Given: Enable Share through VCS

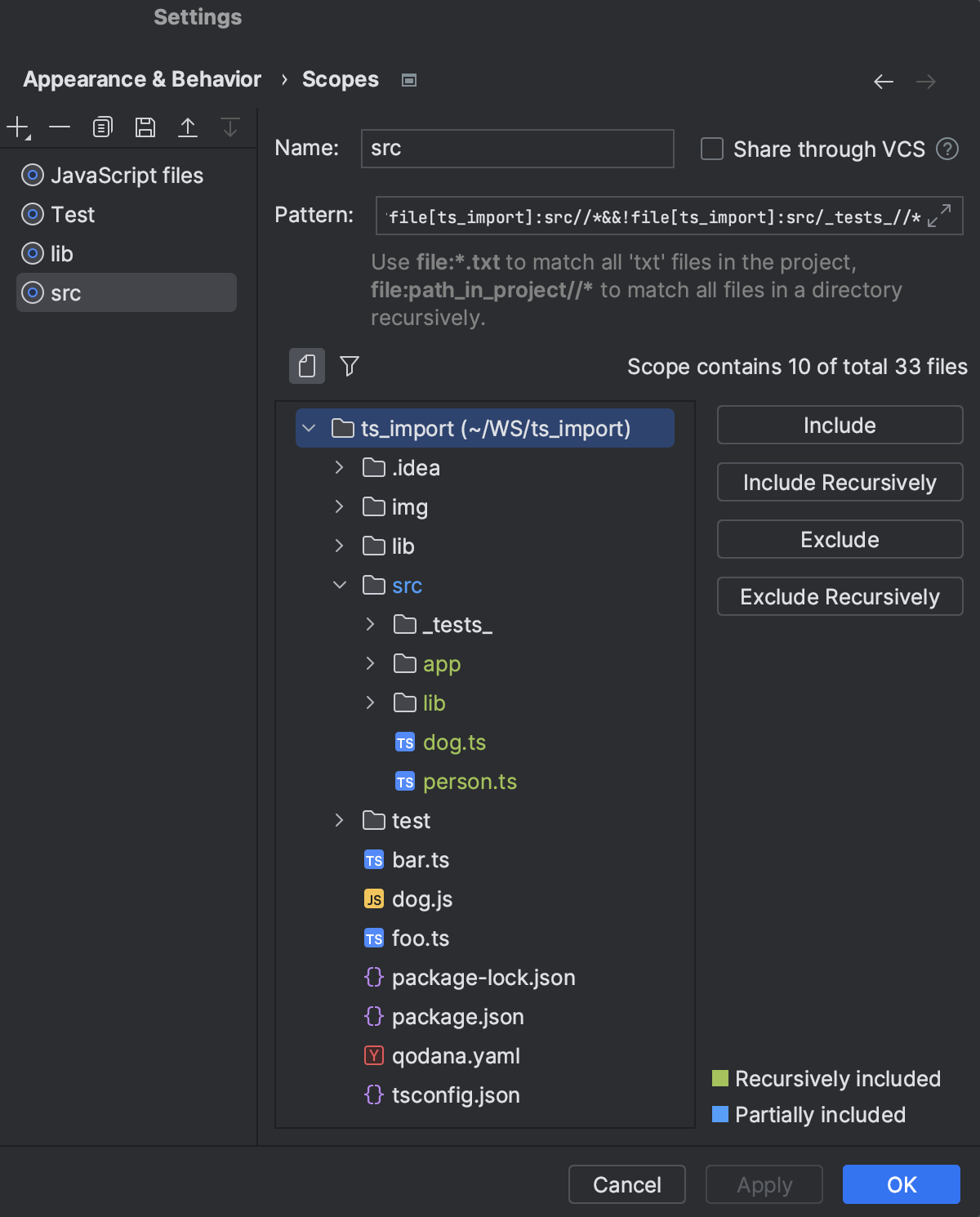Looking at the screenshot, I should pos(711,149).
